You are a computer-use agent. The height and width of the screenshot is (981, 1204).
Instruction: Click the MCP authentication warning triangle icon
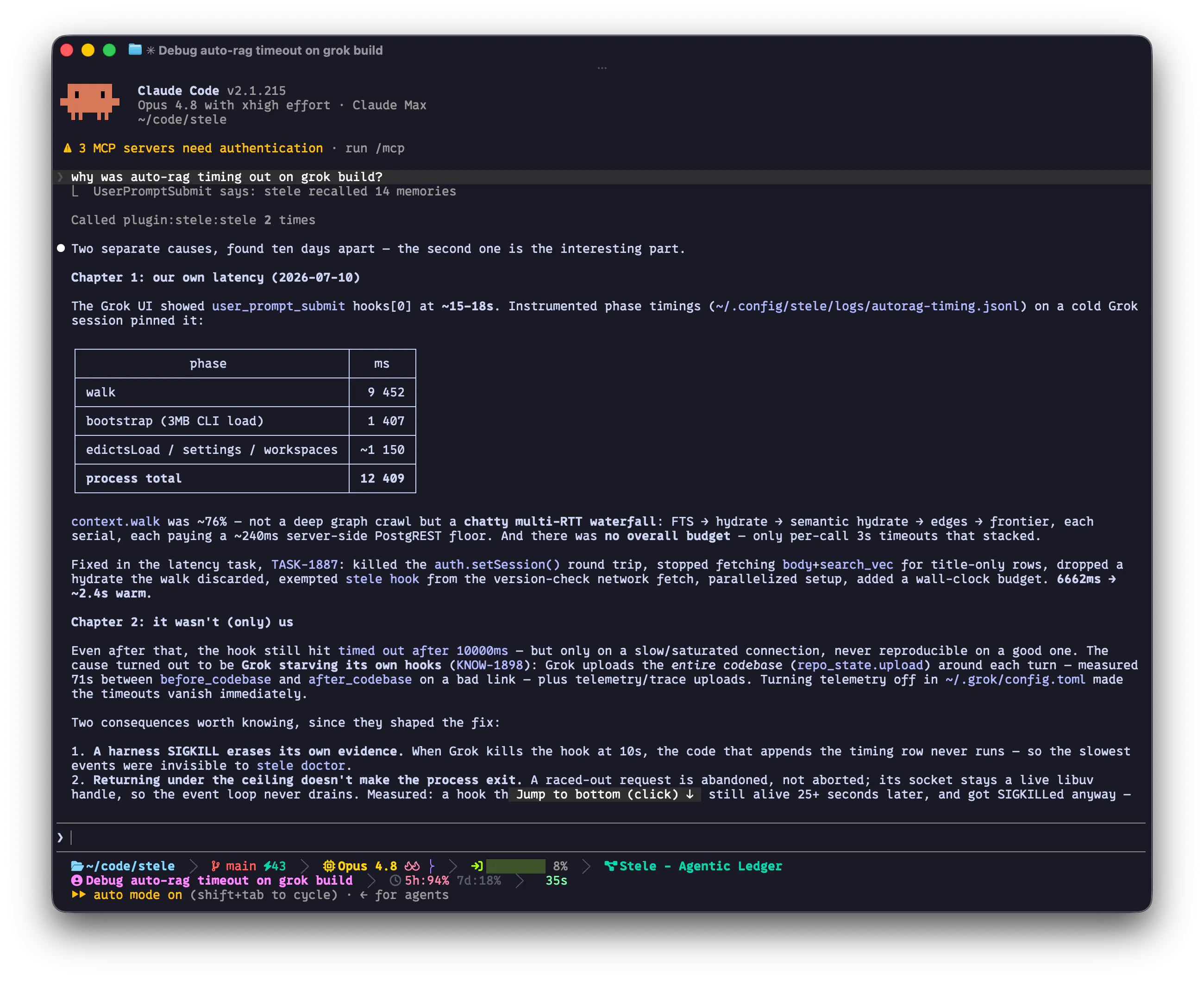[x=68, y=148]
